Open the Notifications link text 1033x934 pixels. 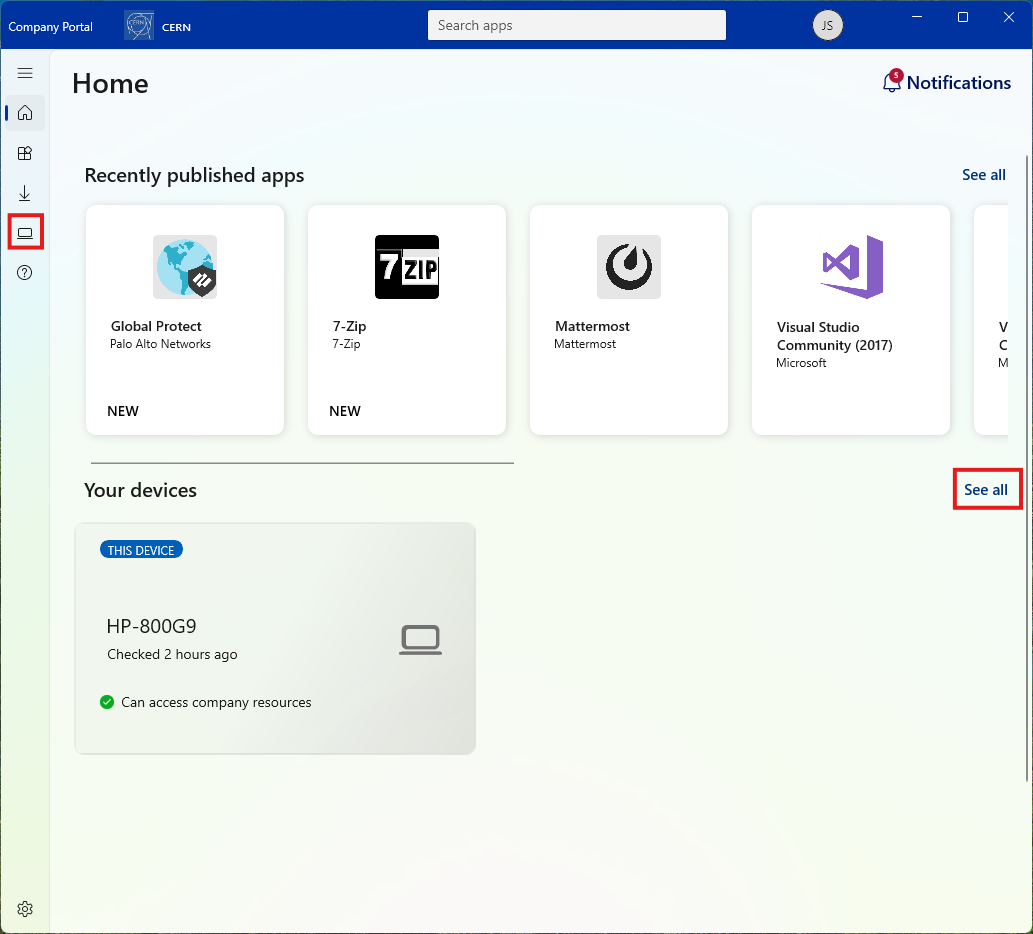coord(959,82)
